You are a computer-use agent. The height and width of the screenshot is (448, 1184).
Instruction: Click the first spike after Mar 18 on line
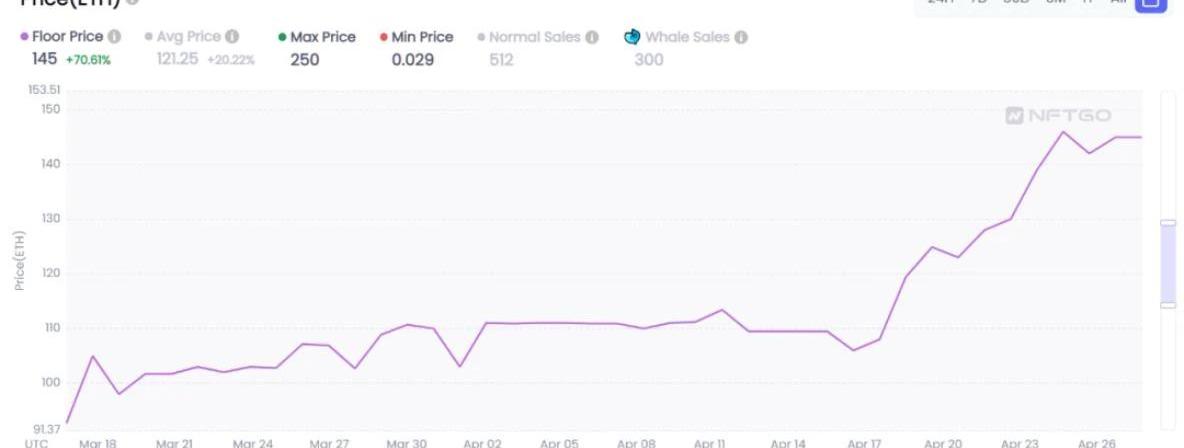(x=92, y=356)
